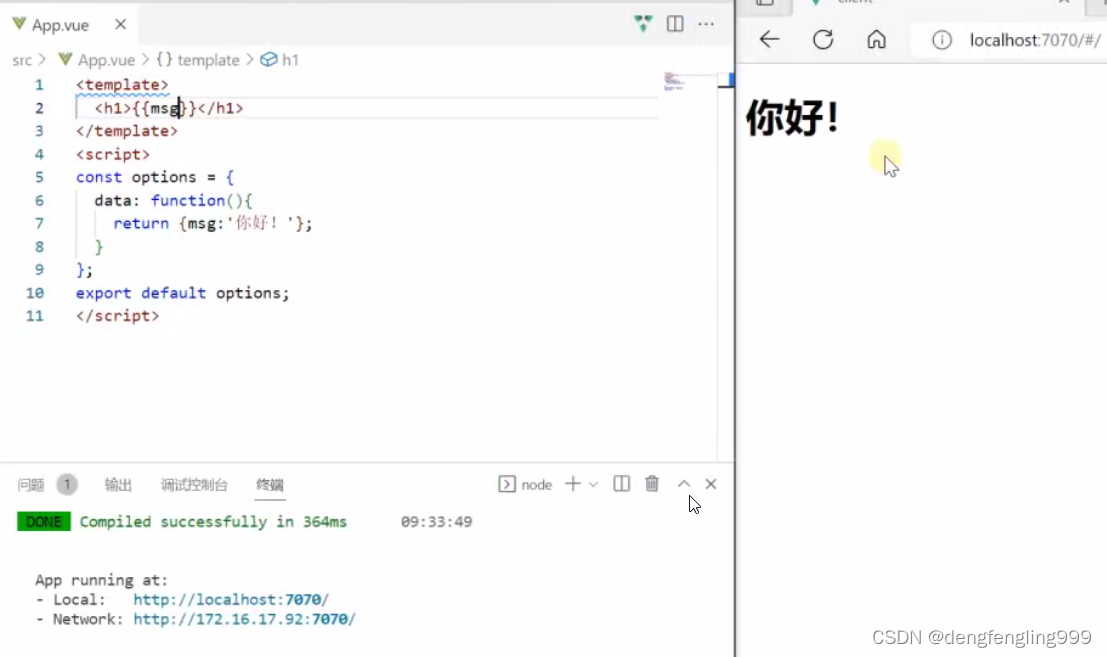This screenshot has height=657, width=1107.
Task: Open the 输出 output panel tab
Action: click(x=118, y=485)
